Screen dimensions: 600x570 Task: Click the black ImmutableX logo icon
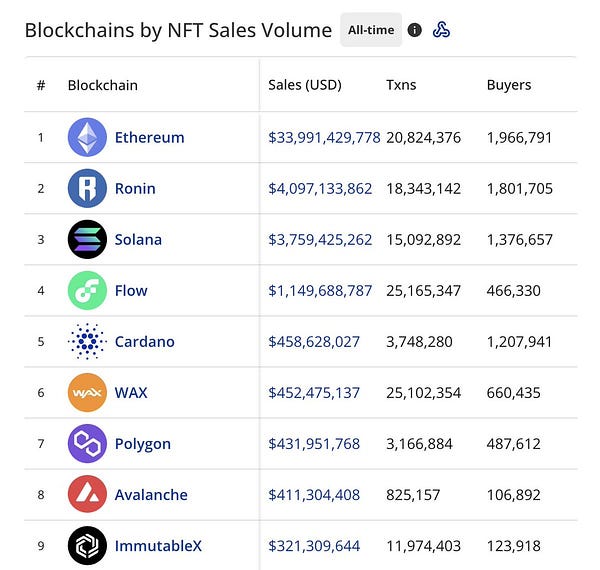coord(87,546)
